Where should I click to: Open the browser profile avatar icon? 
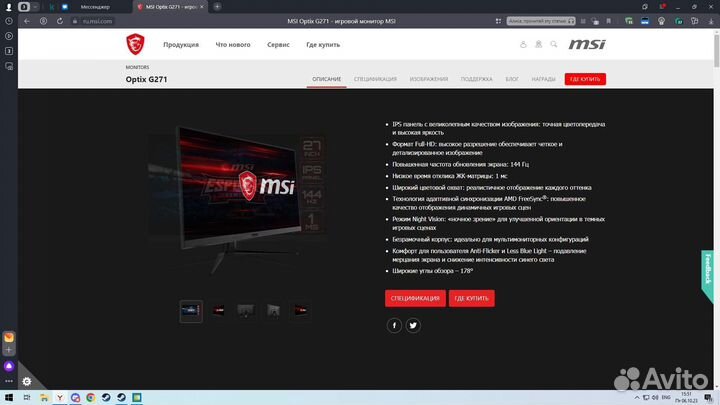[x=8, y=6]
